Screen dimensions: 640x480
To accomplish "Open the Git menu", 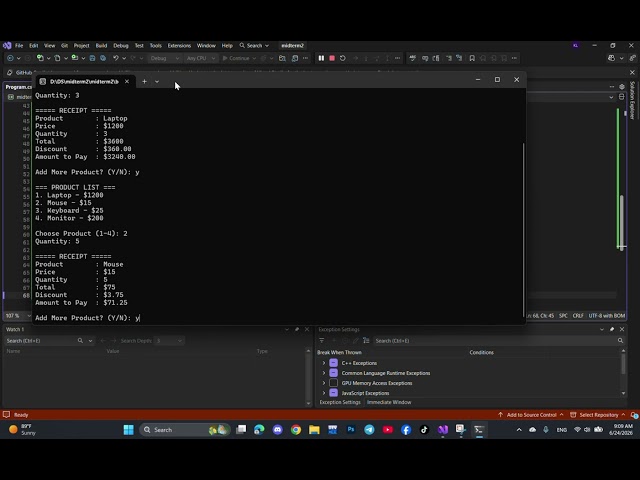I will click(64, 46).
